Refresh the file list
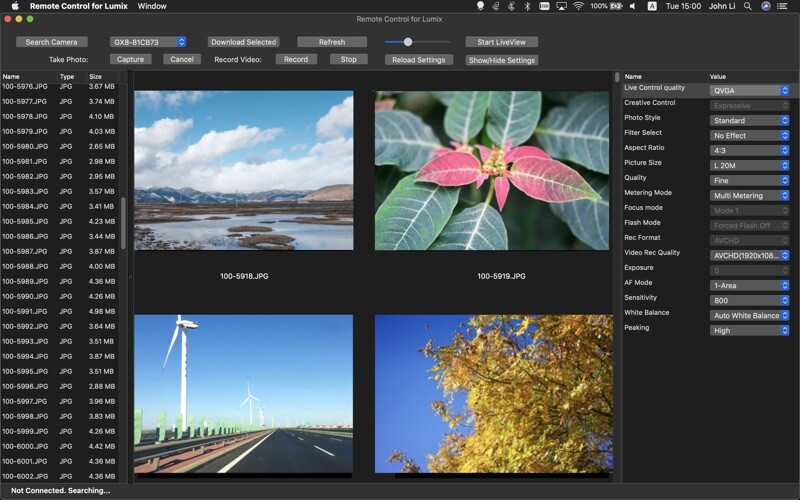Image resolution: width=800 pixels, height=500 pixels. coord(332,42)
